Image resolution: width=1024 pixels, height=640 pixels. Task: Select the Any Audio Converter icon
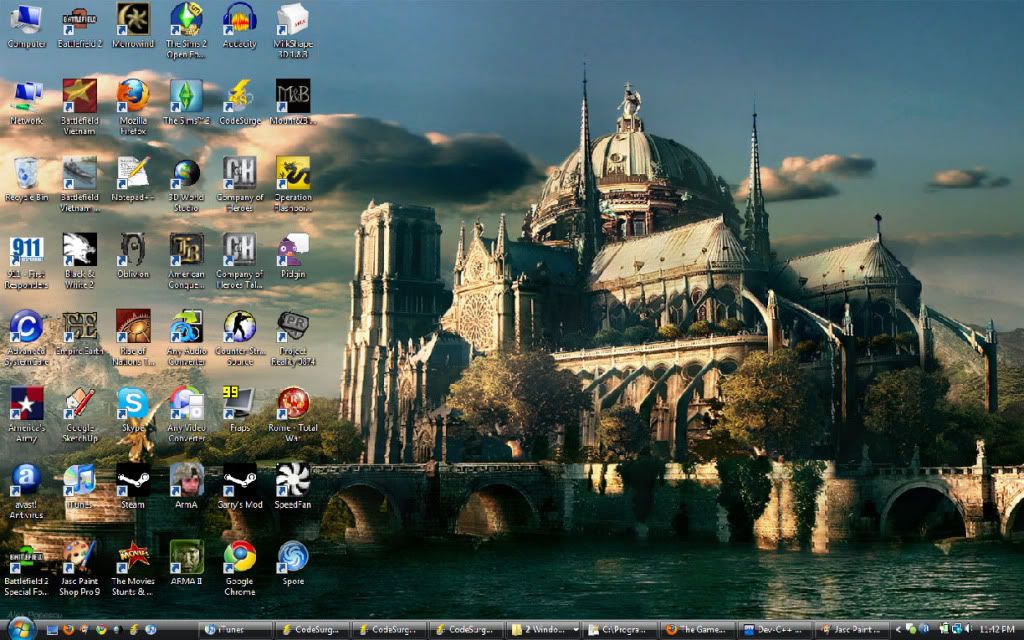[186, 338]
